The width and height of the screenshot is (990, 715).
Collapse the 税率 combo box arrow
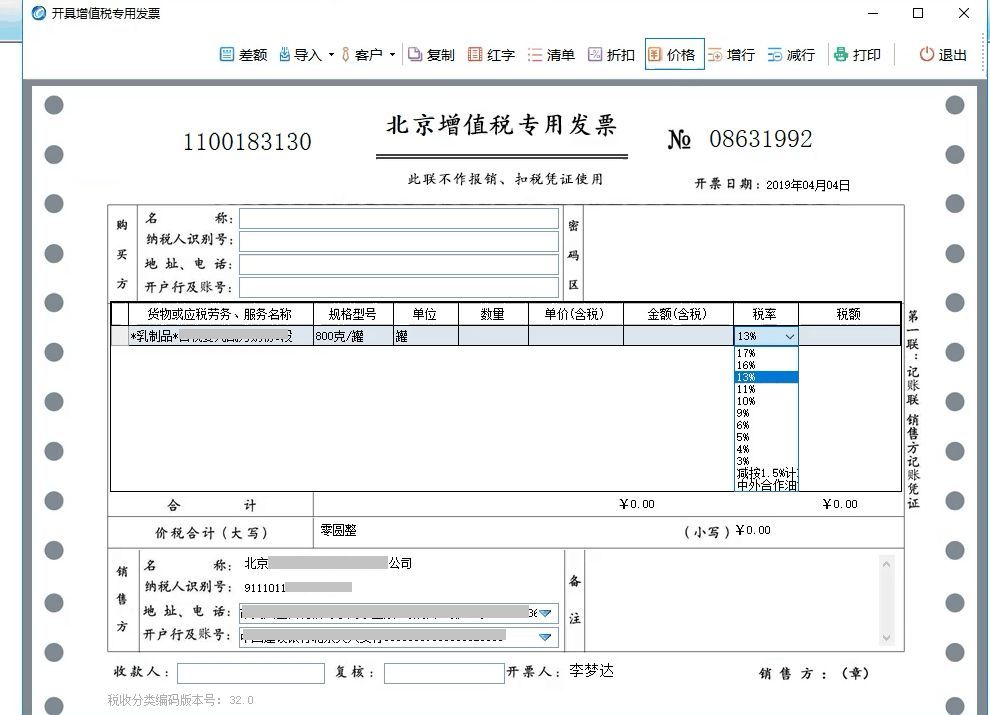789,337
